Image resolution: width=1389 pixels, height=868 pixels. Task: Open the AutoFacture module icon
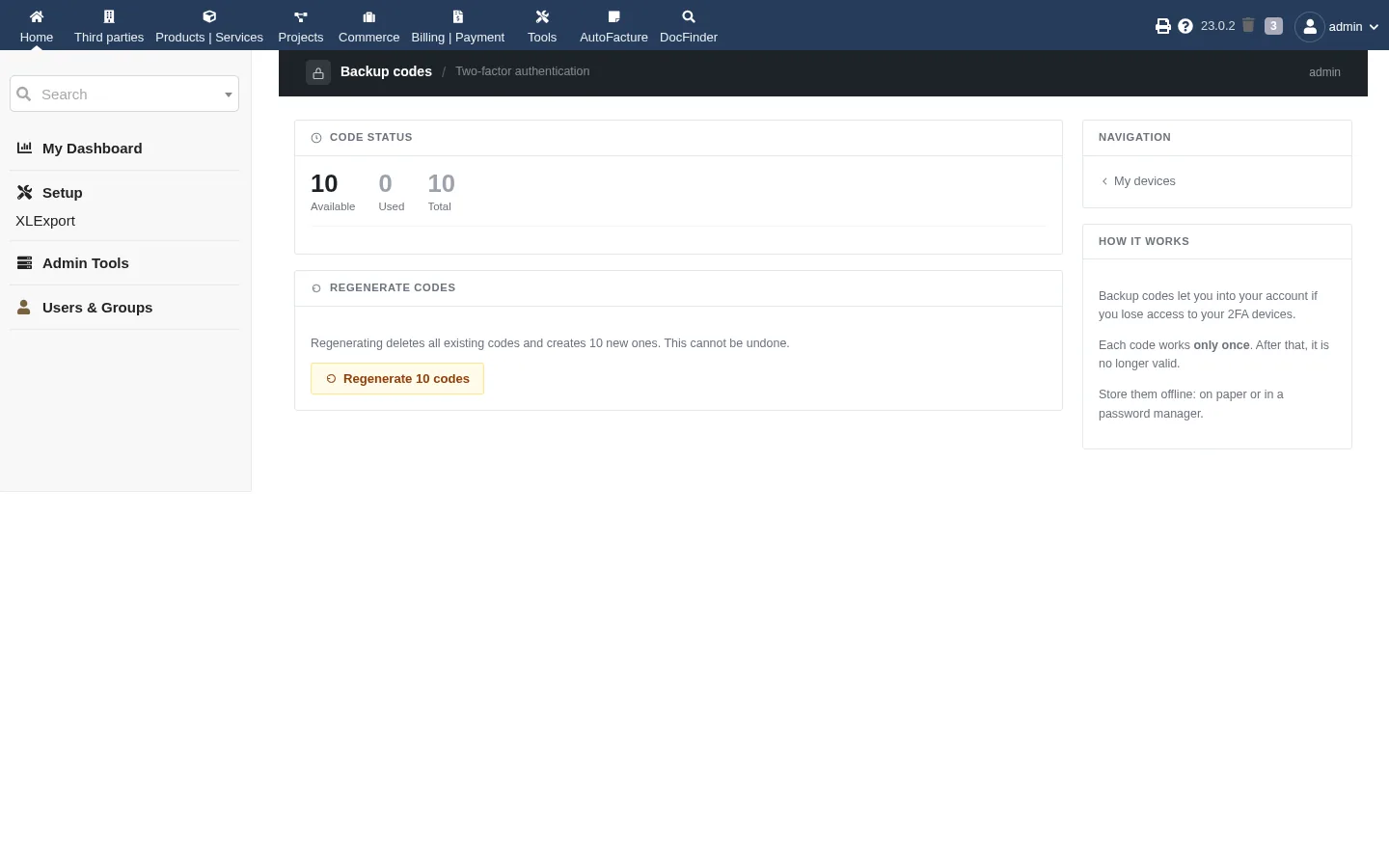613,16
